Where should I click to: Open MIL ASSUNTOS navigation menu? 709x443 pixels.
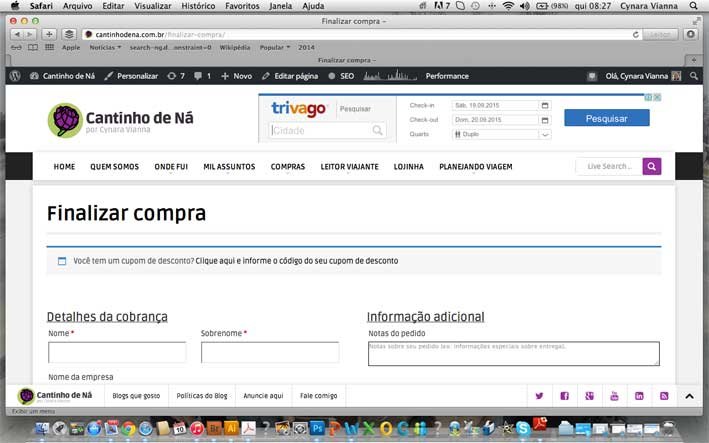[x=229, y=167]
